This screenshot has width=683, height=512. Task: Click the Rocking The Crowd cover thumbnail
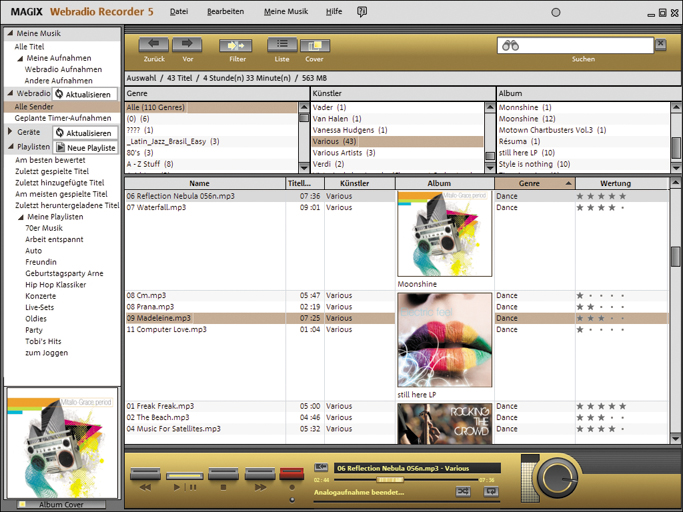pos(445,423)
